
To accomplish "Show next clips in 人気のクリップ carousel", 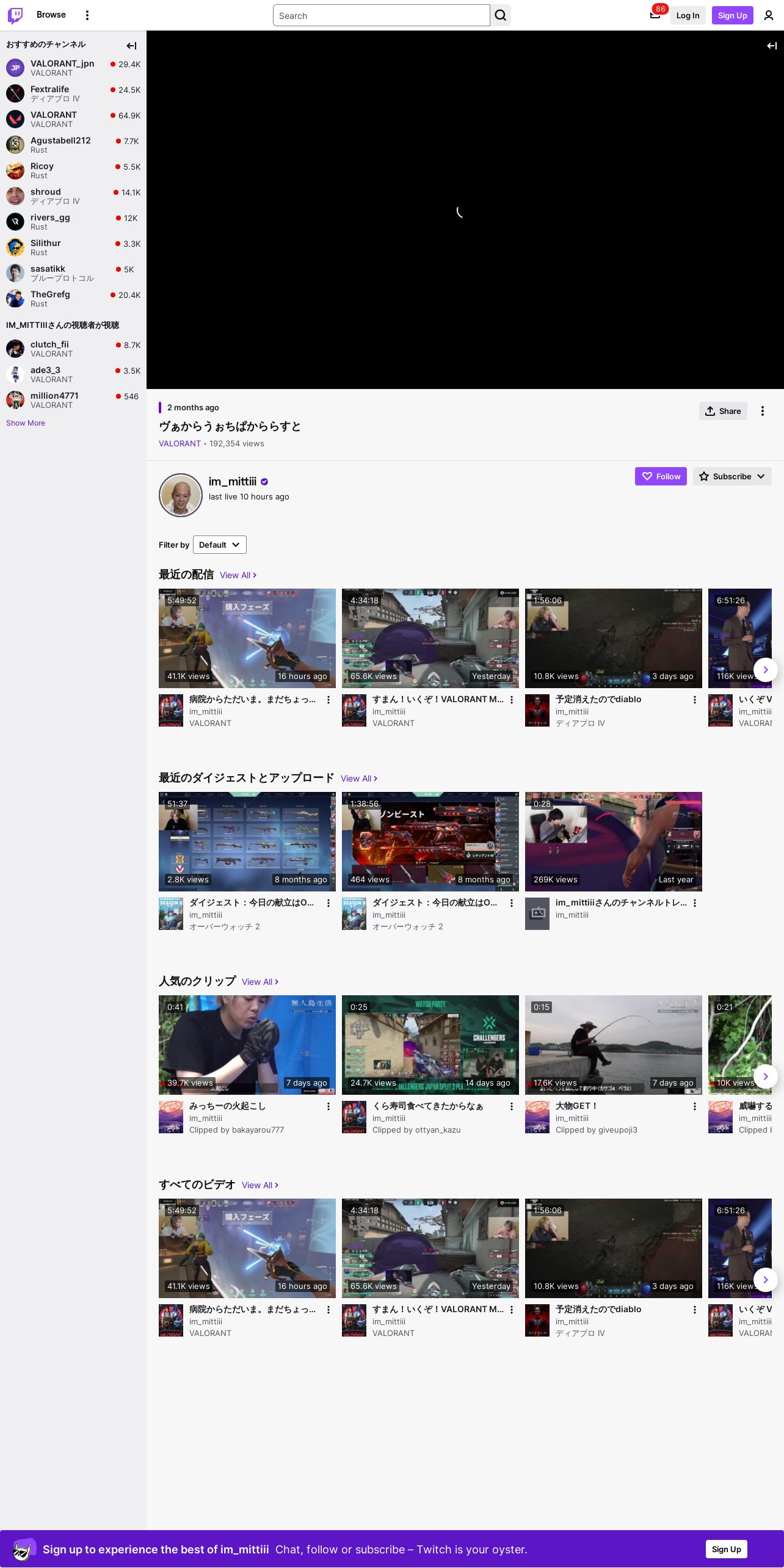I will (766, 1076).
